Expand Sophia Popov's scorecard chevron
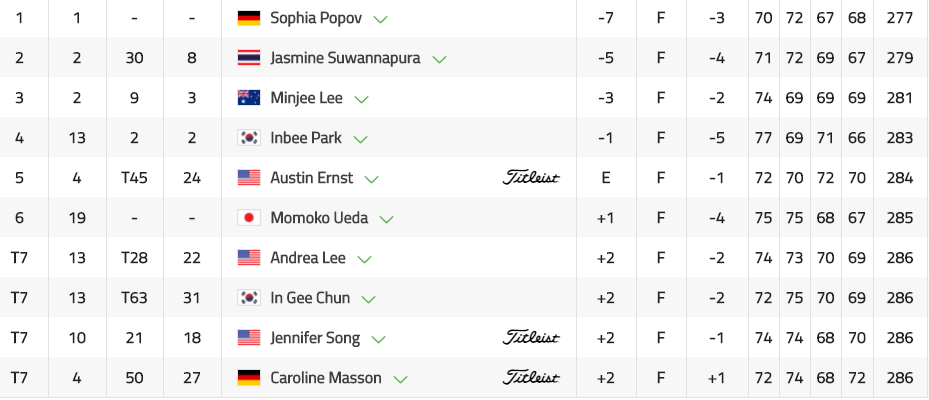 (380, 19)
